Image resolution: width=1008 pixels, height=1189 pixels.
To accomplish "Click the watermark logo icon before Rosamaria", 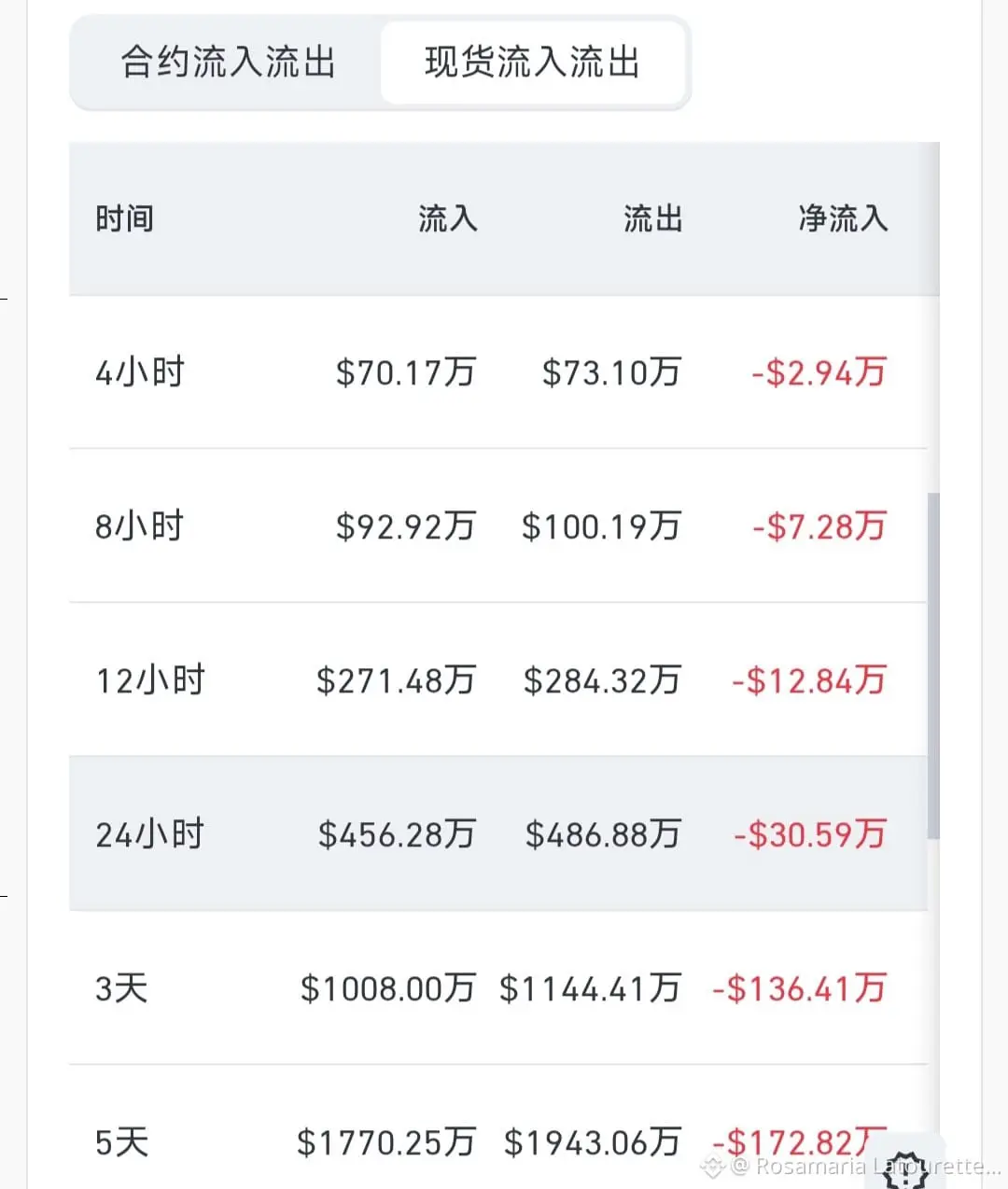I will pyautogui.click(x=712, y=1166).
